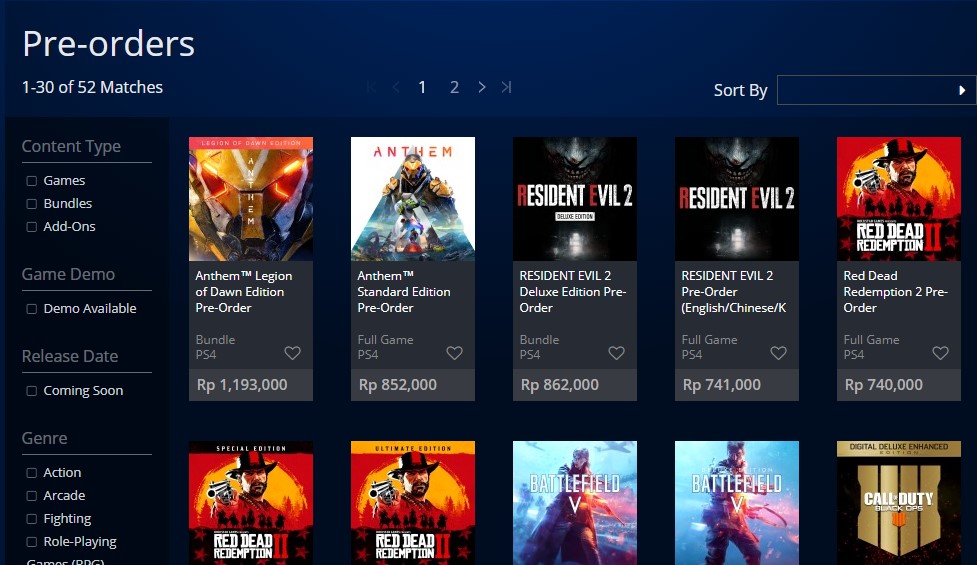Image resolution: width=977 pixels, height=565 pixels.
Task: Open Battlefield V Deluxe Edition cover
Action: 737,503
